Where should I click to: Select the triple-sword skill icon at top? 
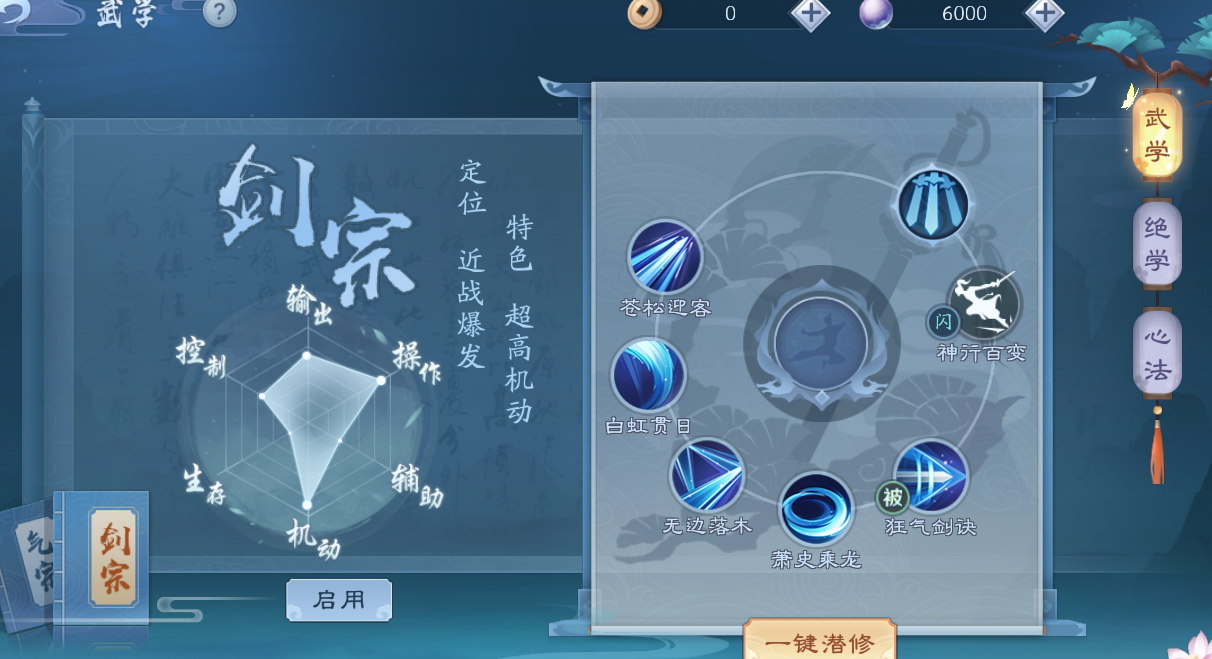click(x=932, y=204)
